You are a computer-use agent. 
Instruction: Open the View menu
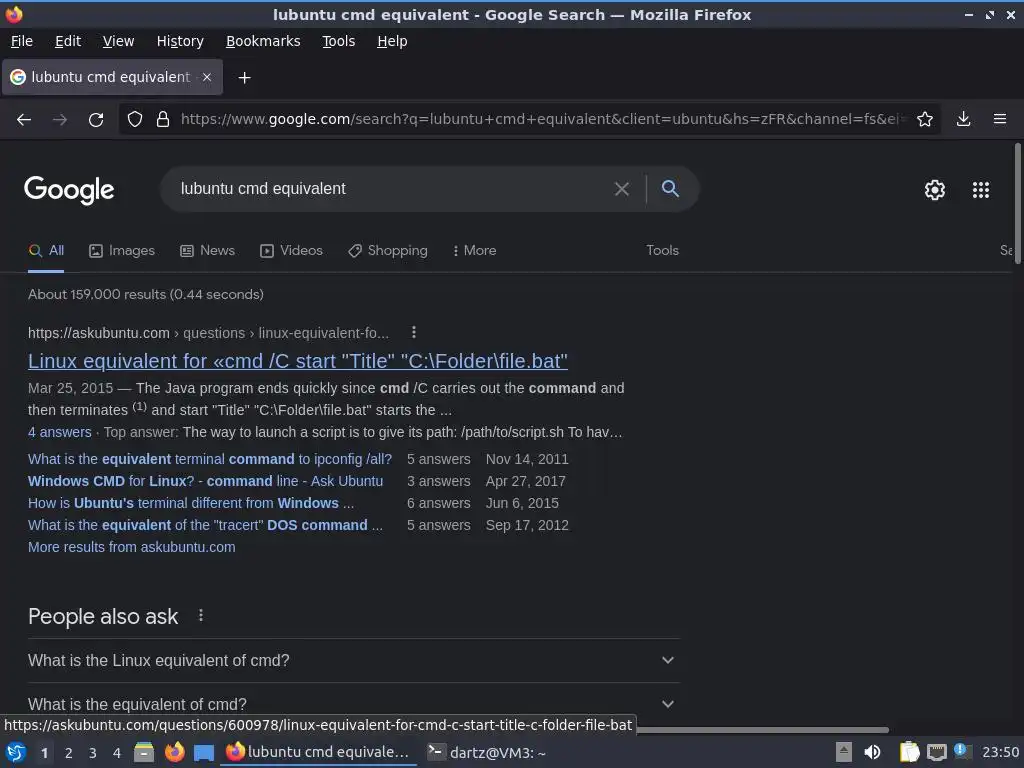(x=118, y=41)
